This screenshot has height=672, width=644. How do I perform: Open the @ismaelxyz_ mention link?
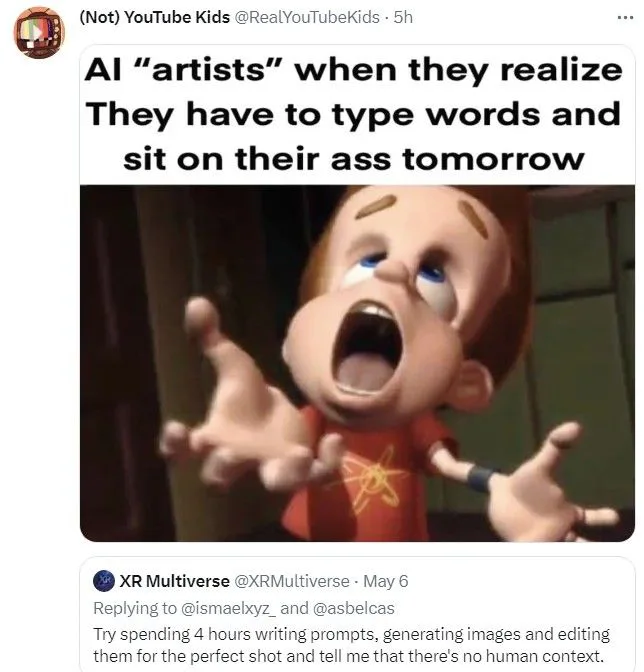(x=228, y=608)
